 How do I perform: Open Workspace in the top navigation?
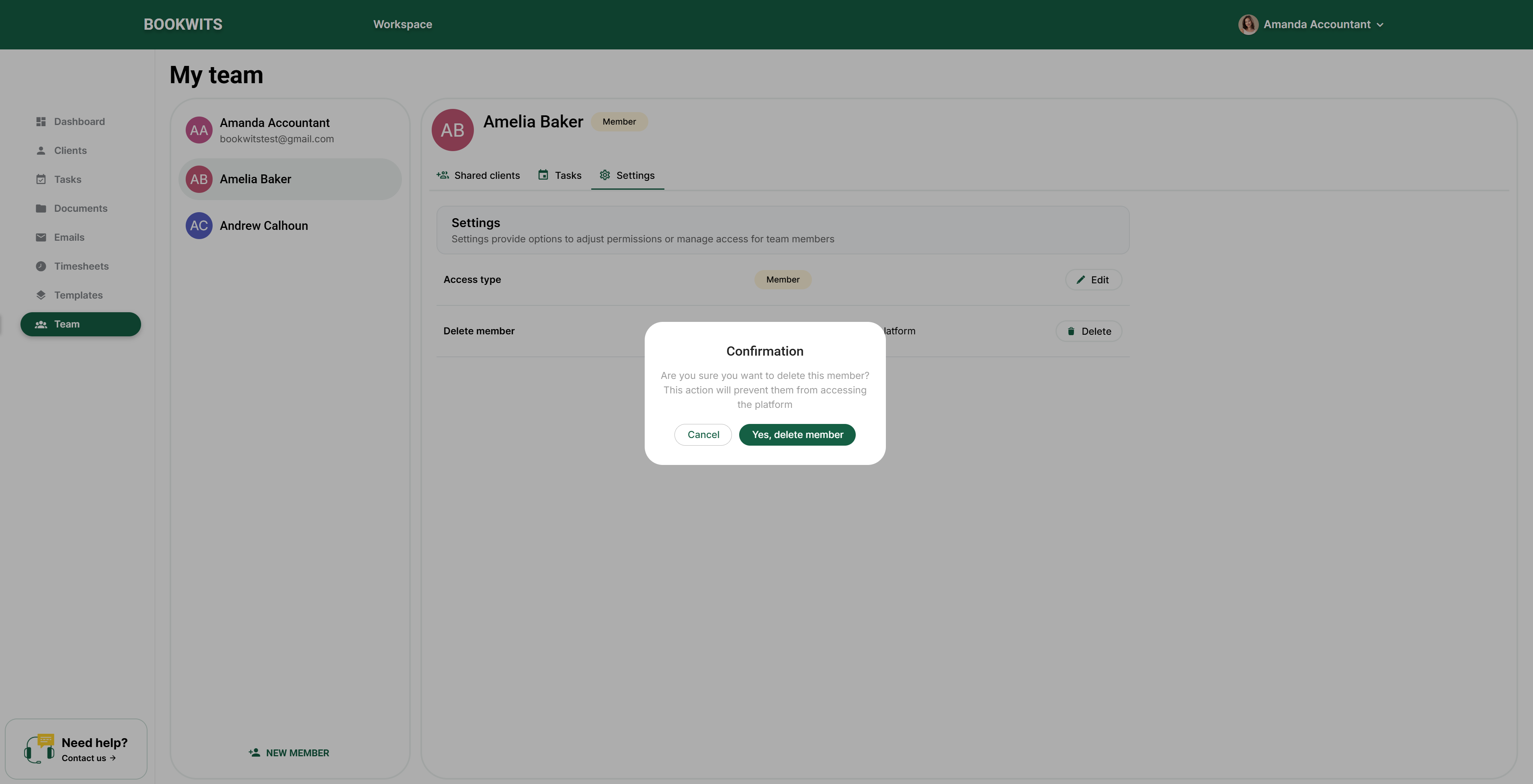coord(402,25)
